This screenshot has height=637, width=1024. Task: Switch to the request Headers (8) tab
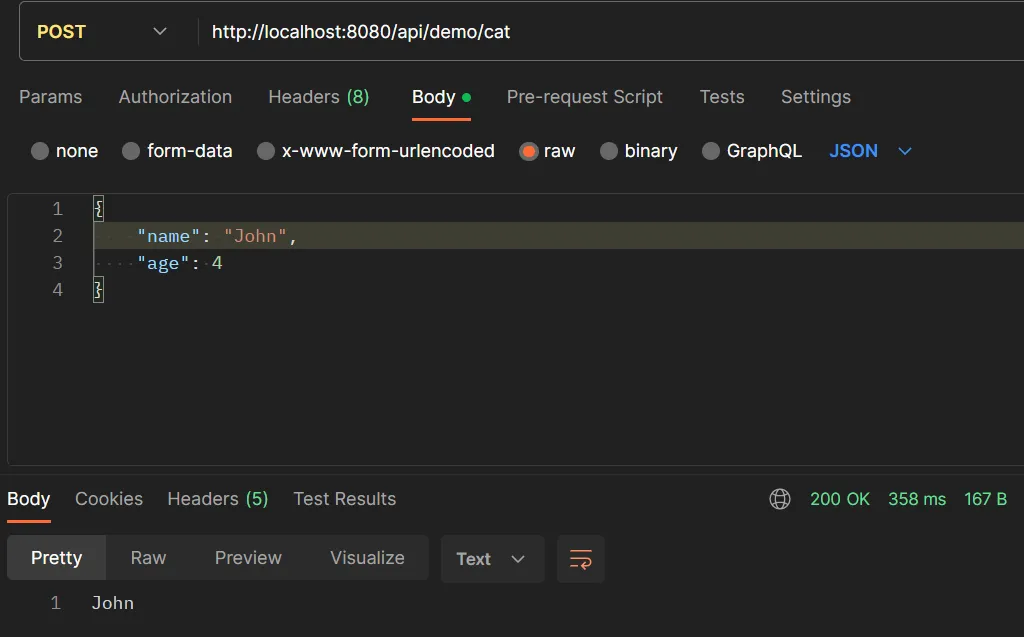319,97
